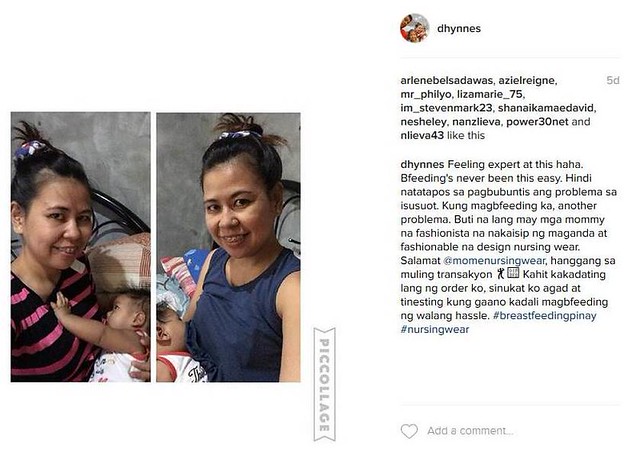Click the PicCollage watermark ribbon
This screenshot has height=452, width=640.
point(324,384)
